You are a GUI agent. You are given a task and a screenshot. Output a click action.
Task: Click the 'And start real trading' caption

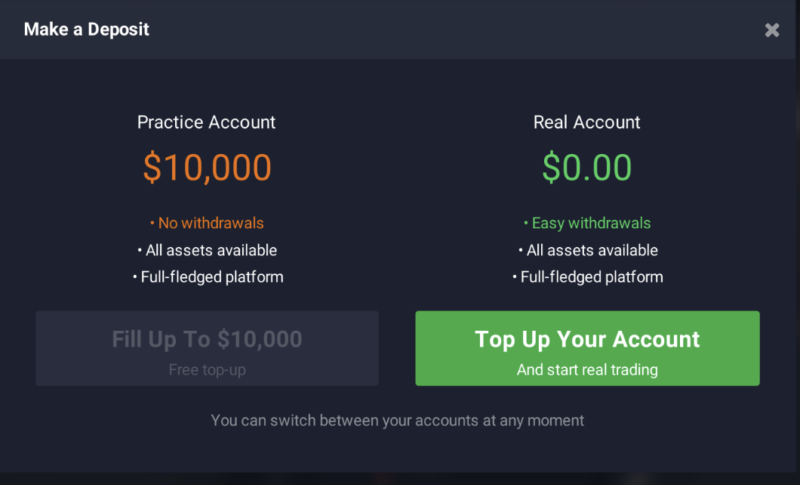tap(587, 370)
